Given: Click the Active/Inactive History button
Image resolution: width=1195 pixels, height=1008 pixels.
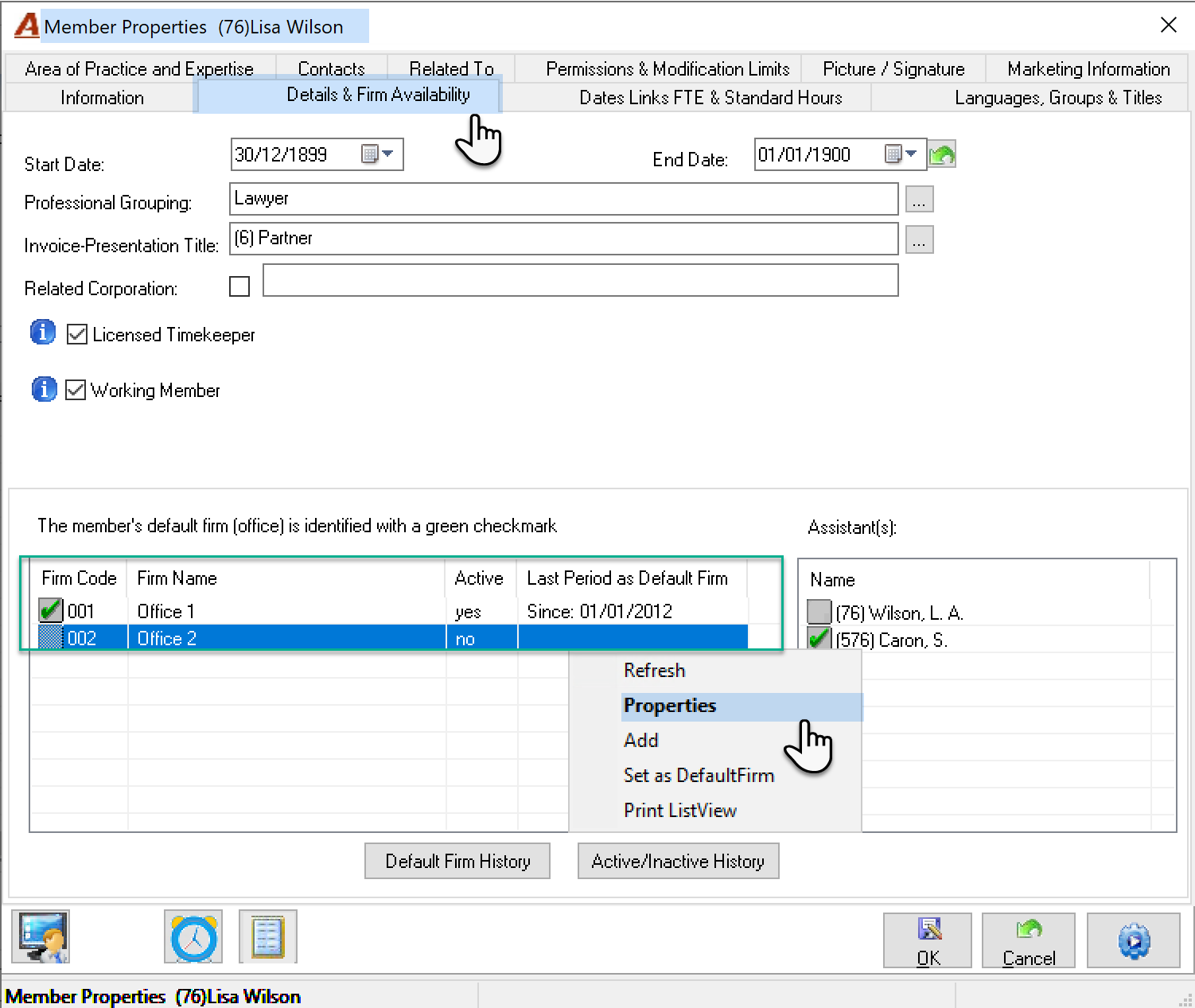Looking at the screenshot, I should [678, 861].
